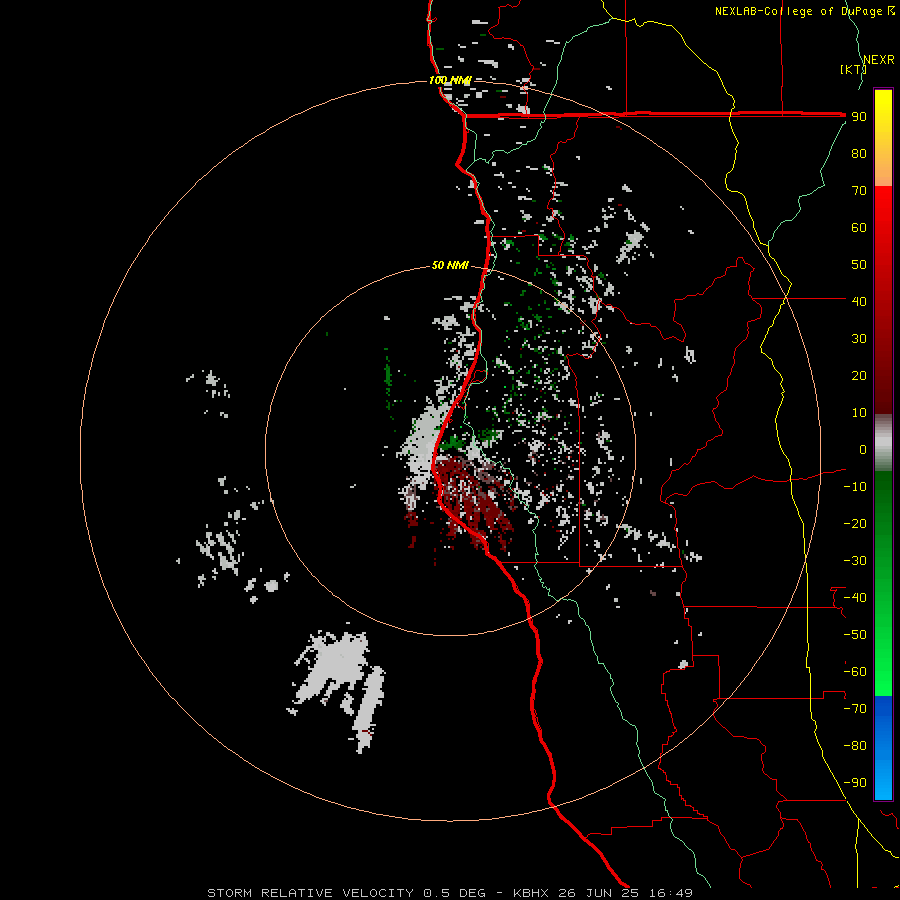This screenshot has width=900, height=900.
Task: Click the 50 value on the velocity scale
Action: [859, 265]
